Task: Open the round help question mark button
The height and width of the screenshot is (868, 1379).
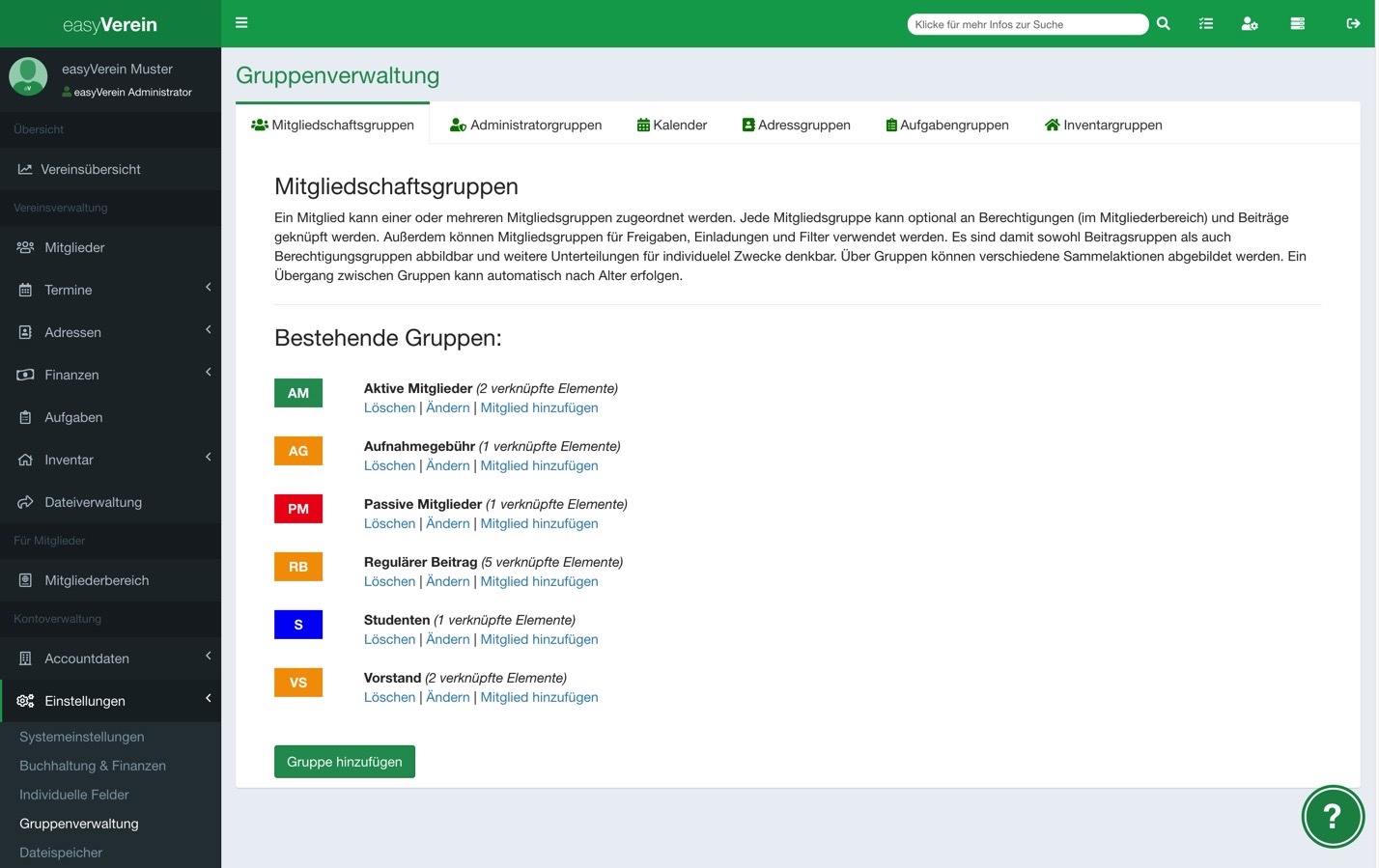Action: click(1333, 817)
